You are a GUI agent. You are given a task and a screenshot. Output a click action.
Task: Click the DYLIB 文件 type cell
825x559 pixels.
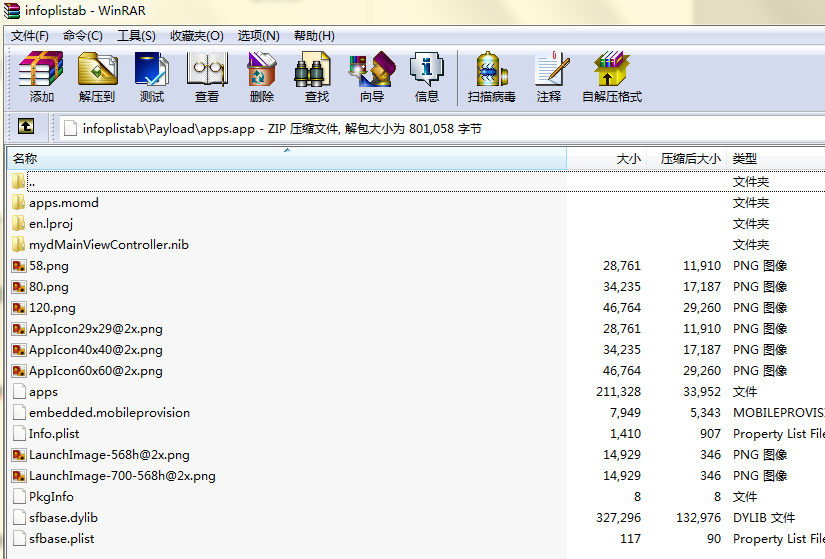click(x=764, y=517)
